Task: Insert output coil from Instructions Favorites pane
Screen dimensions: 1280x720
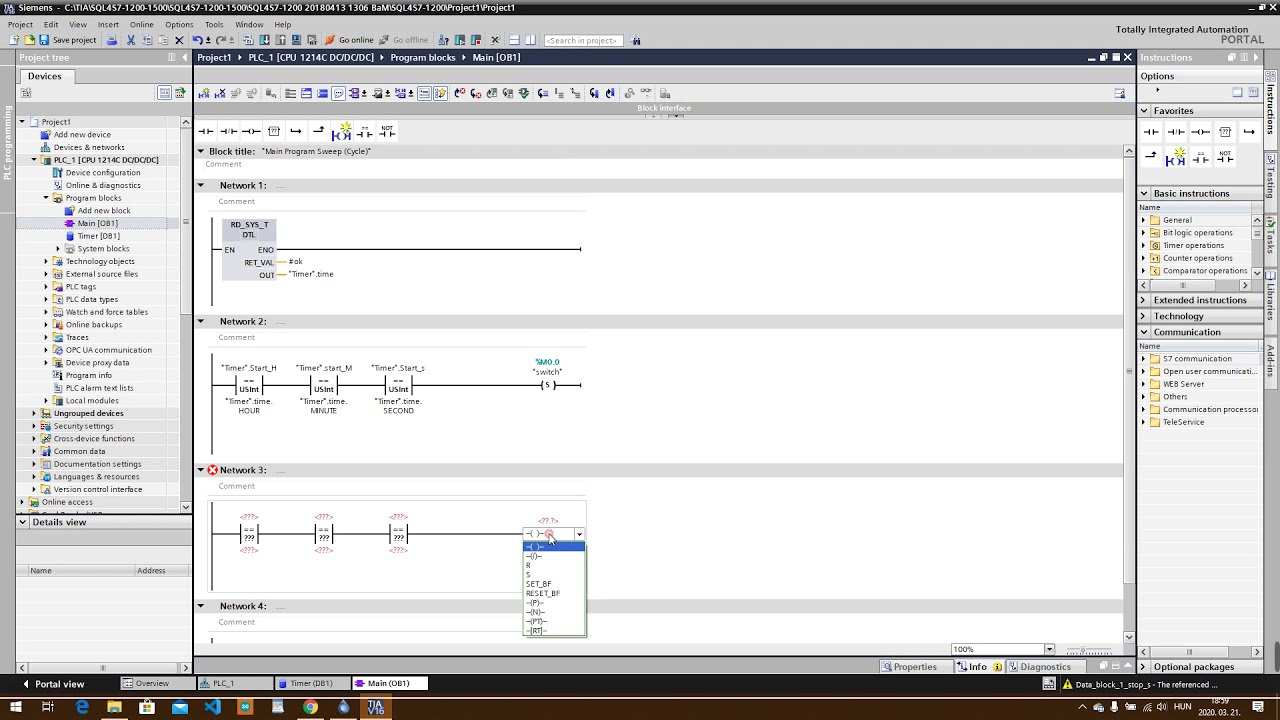Action: pyautogui.click(x=1200, y=131)
